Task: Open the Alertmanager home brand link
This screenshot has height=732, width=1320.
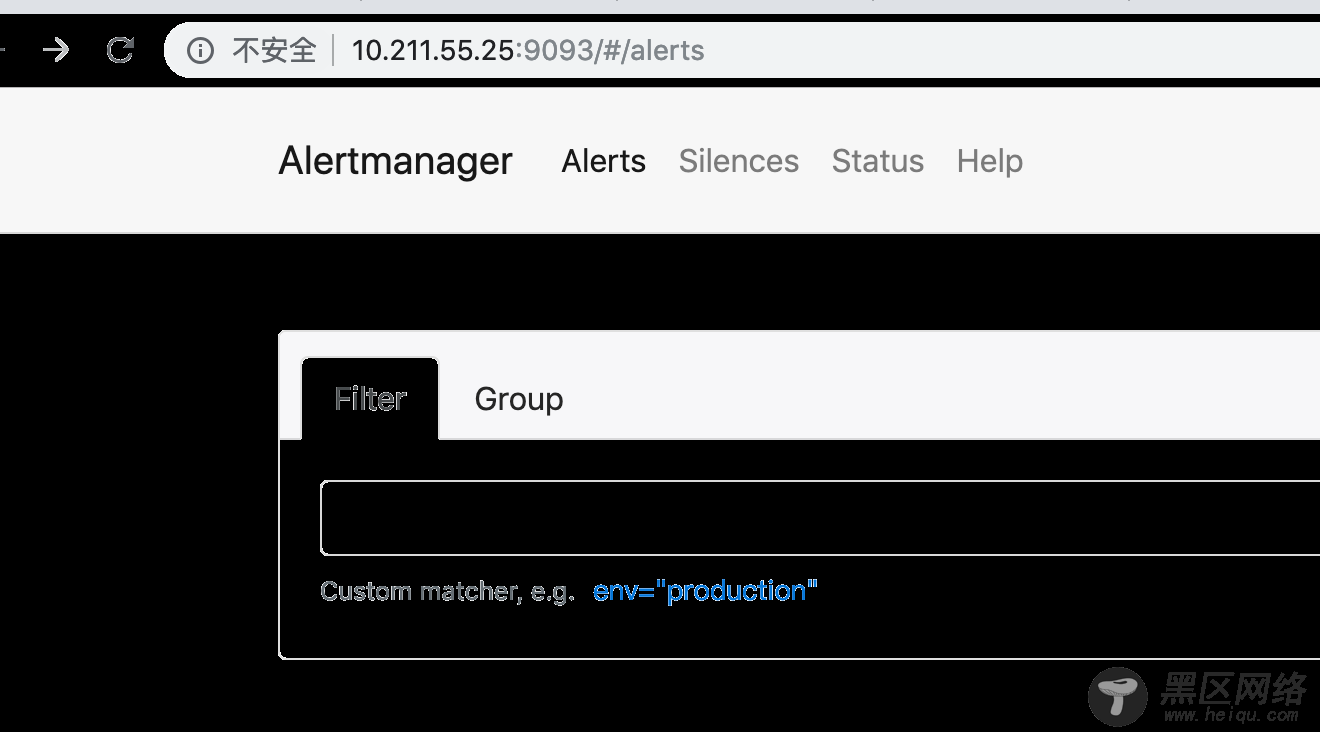Action: tap(396, 161)
